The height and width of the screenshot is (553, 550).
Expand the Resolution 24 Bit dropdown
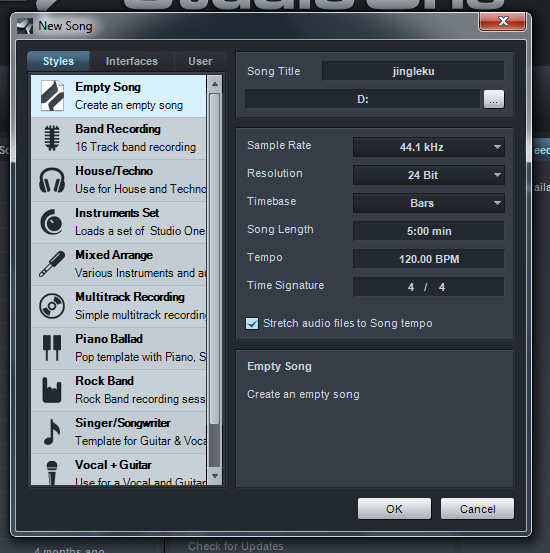(429, 175)
